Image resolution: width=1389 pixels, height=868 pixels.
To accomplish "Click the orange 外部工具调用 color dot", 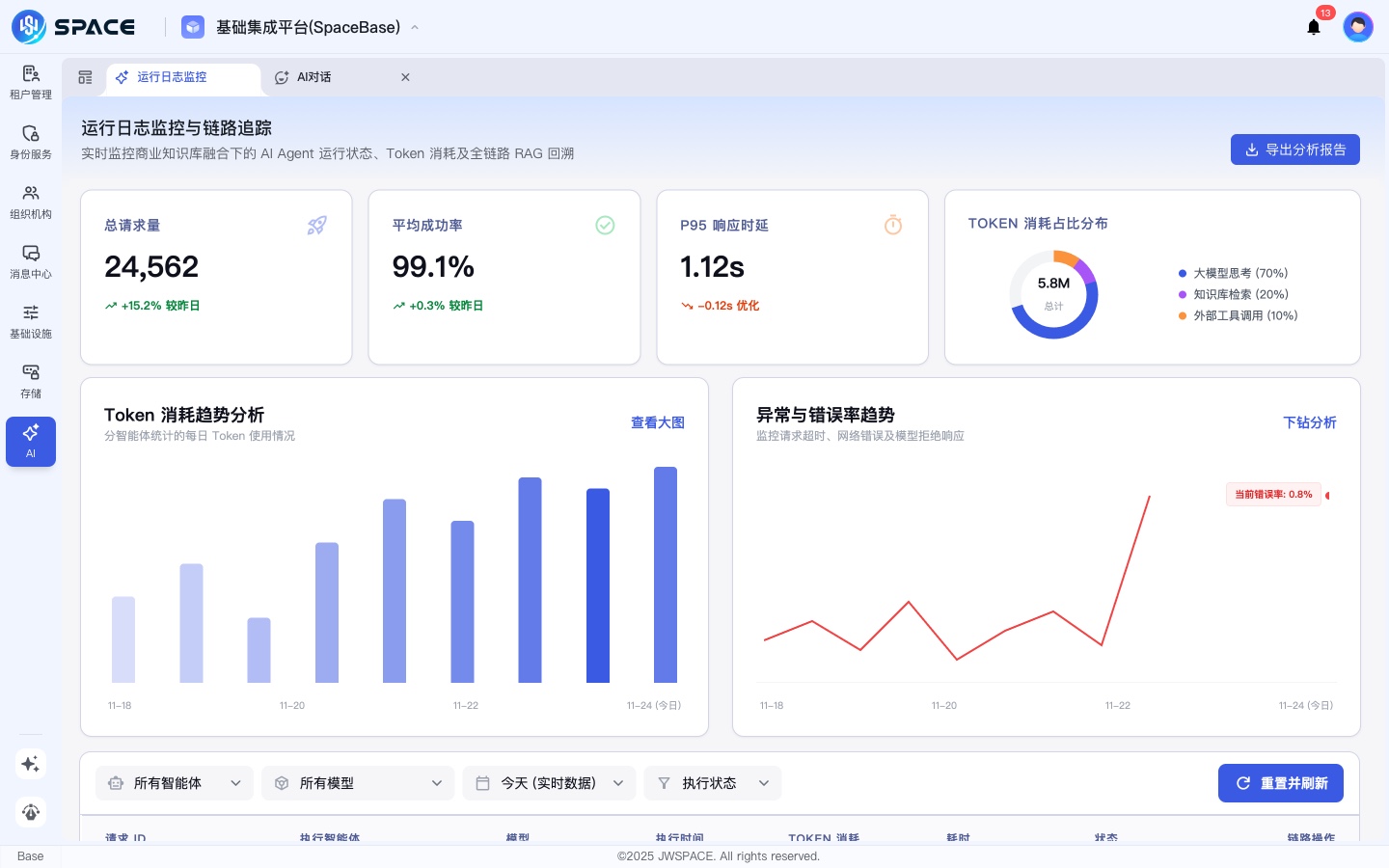I will click(1182, 315).
